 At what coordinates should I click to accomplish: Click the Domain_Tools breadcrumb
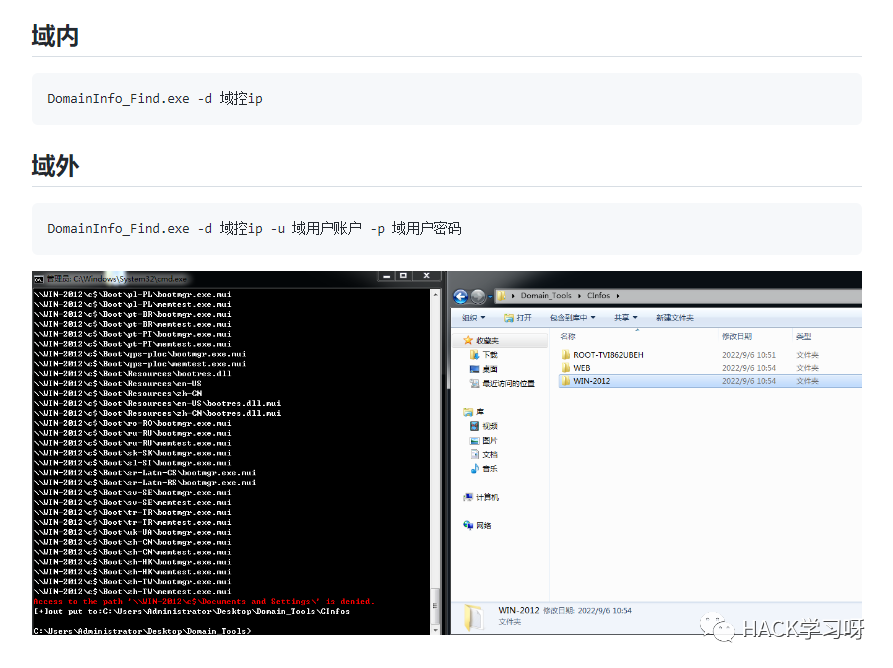coord(546,296)
